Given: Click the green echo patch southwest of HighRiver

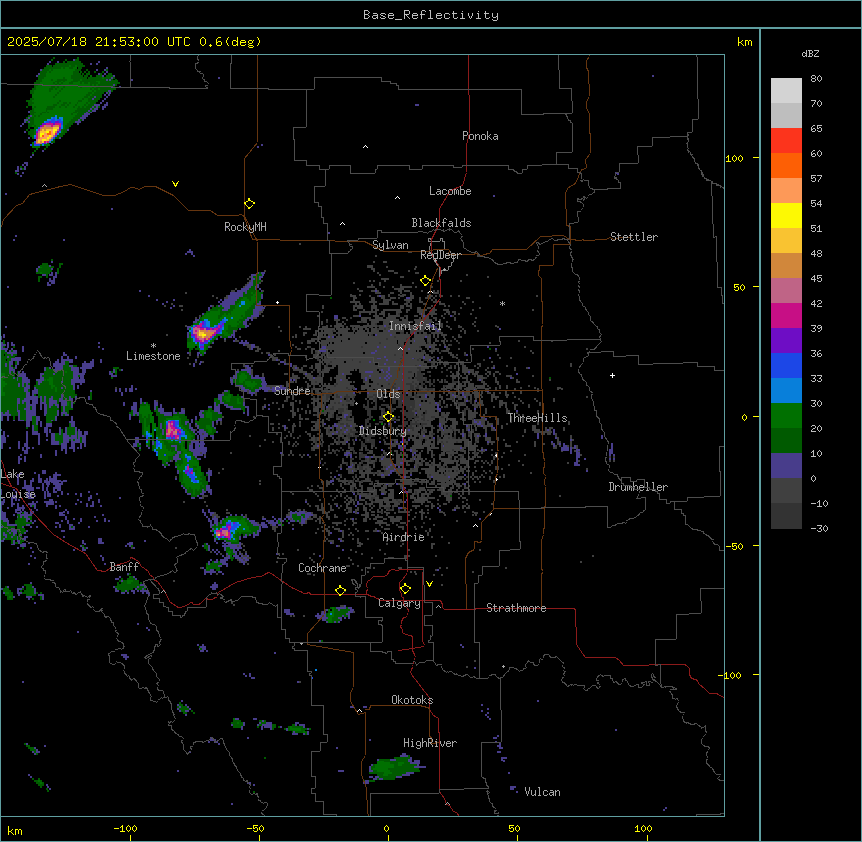Looking at the screenshot, I should [x=395, y=767].
